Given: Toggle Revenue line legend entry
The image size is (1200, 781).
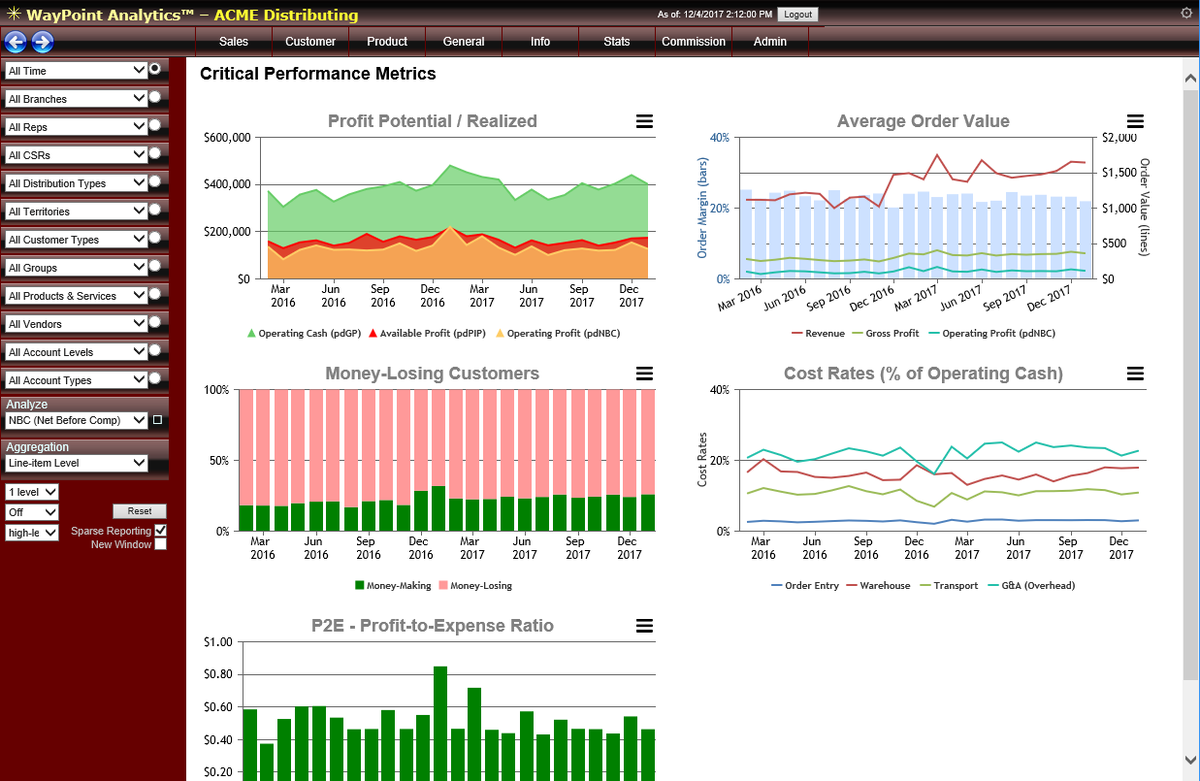Looking at the screenshot, I should 818,333.
